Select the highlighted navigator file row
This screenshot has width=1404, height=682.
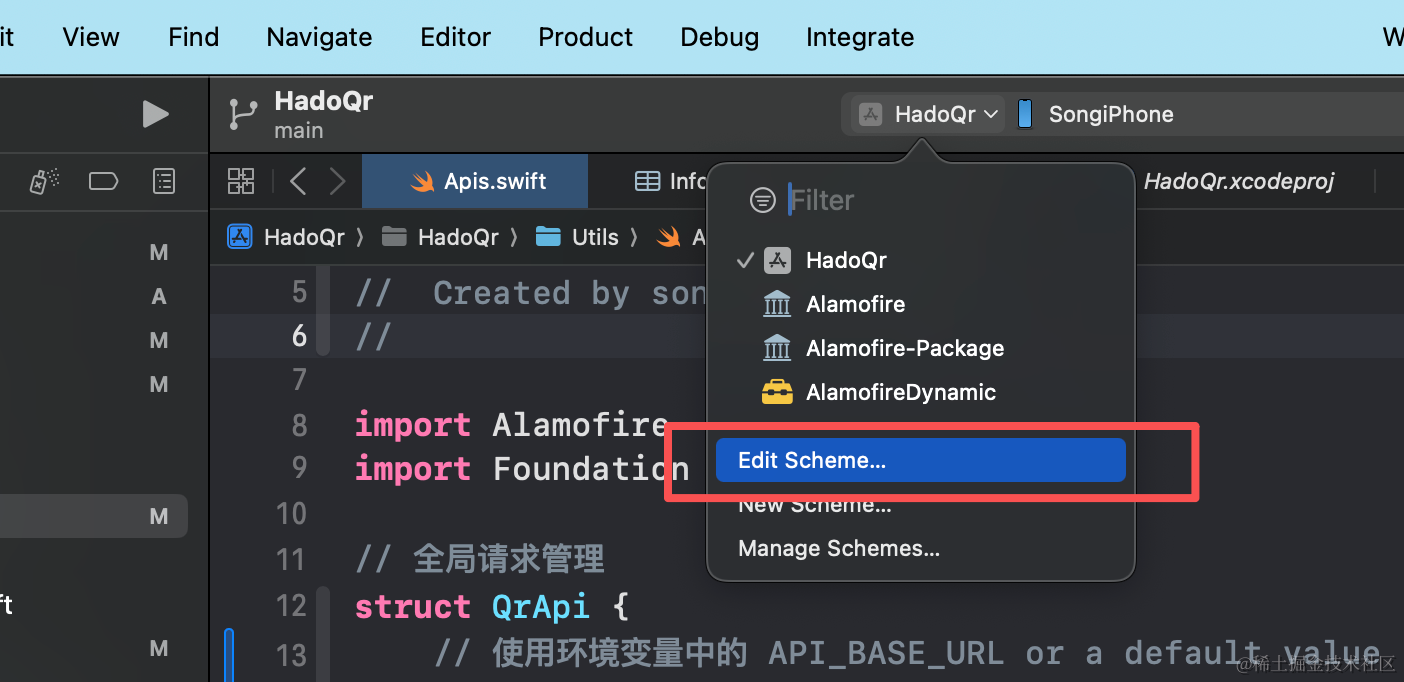click(94, 517)
